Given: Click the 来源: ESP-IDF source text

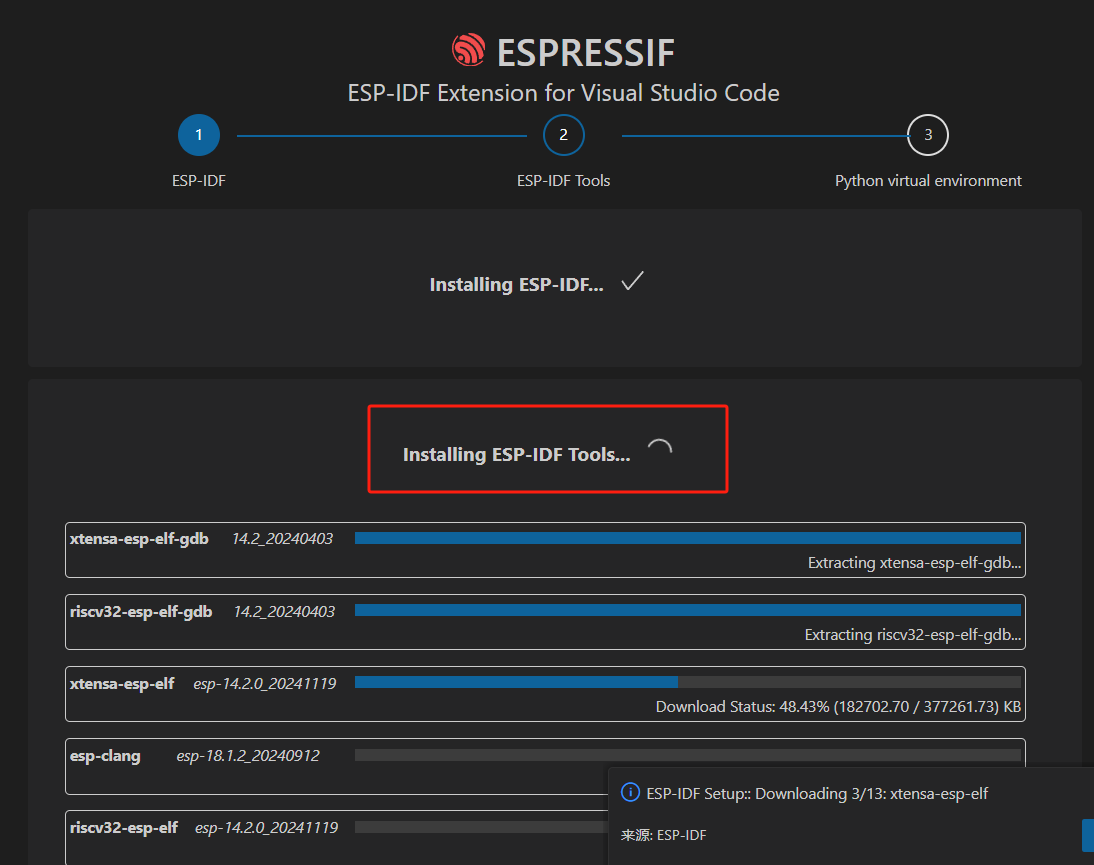Looking at the screenshot, I should coord(663,834).
